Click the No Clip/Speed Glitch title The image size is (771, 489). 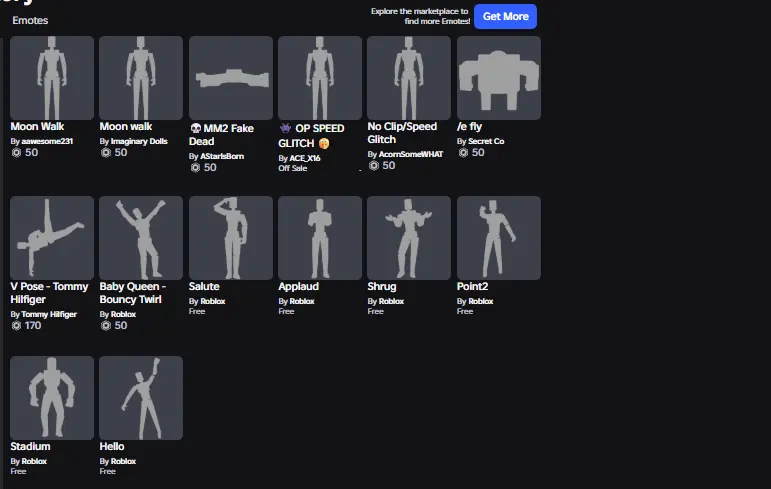click(402, 133)
